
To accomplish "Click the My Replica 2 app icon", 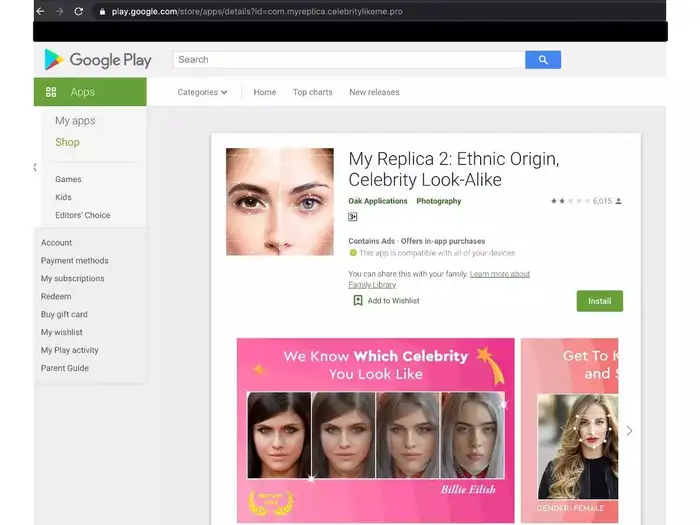I will pos(279,201).
